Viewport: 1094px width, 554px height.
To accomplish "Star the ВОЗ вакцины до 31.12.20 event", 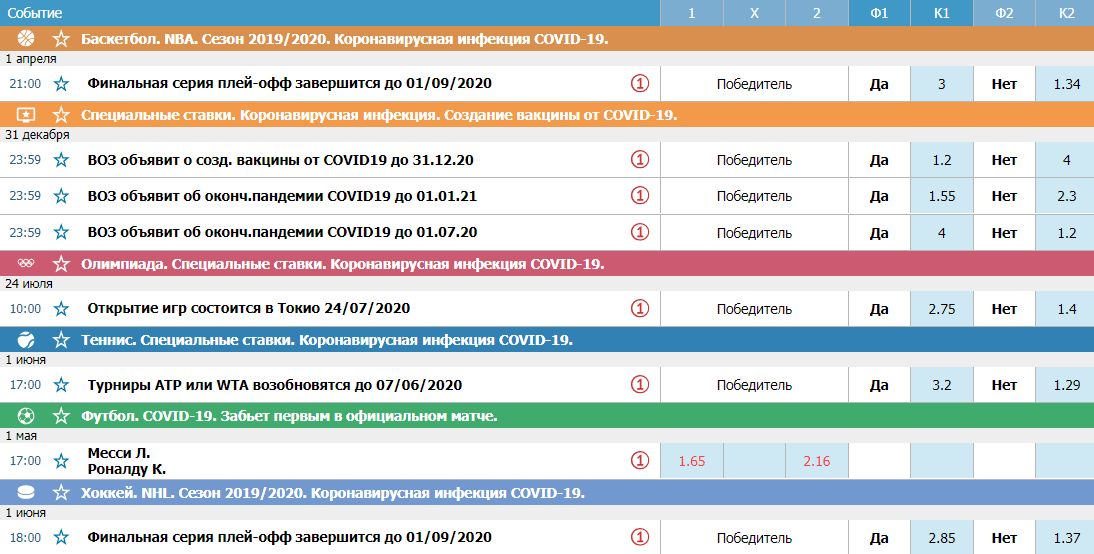I will click(x=61, y=160).
